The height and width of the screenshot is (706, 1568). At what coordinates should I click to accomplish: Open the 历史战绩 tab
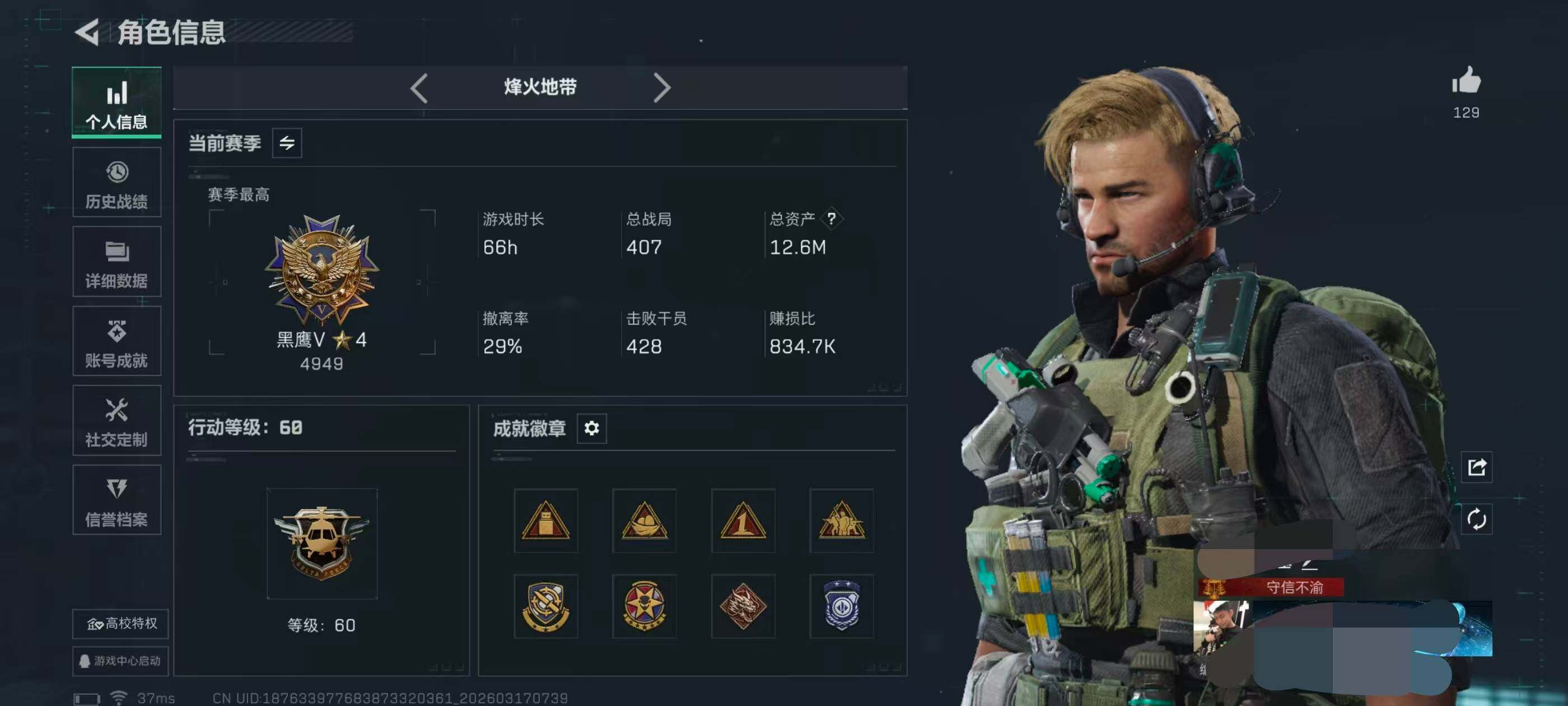[x=117, y=182]
